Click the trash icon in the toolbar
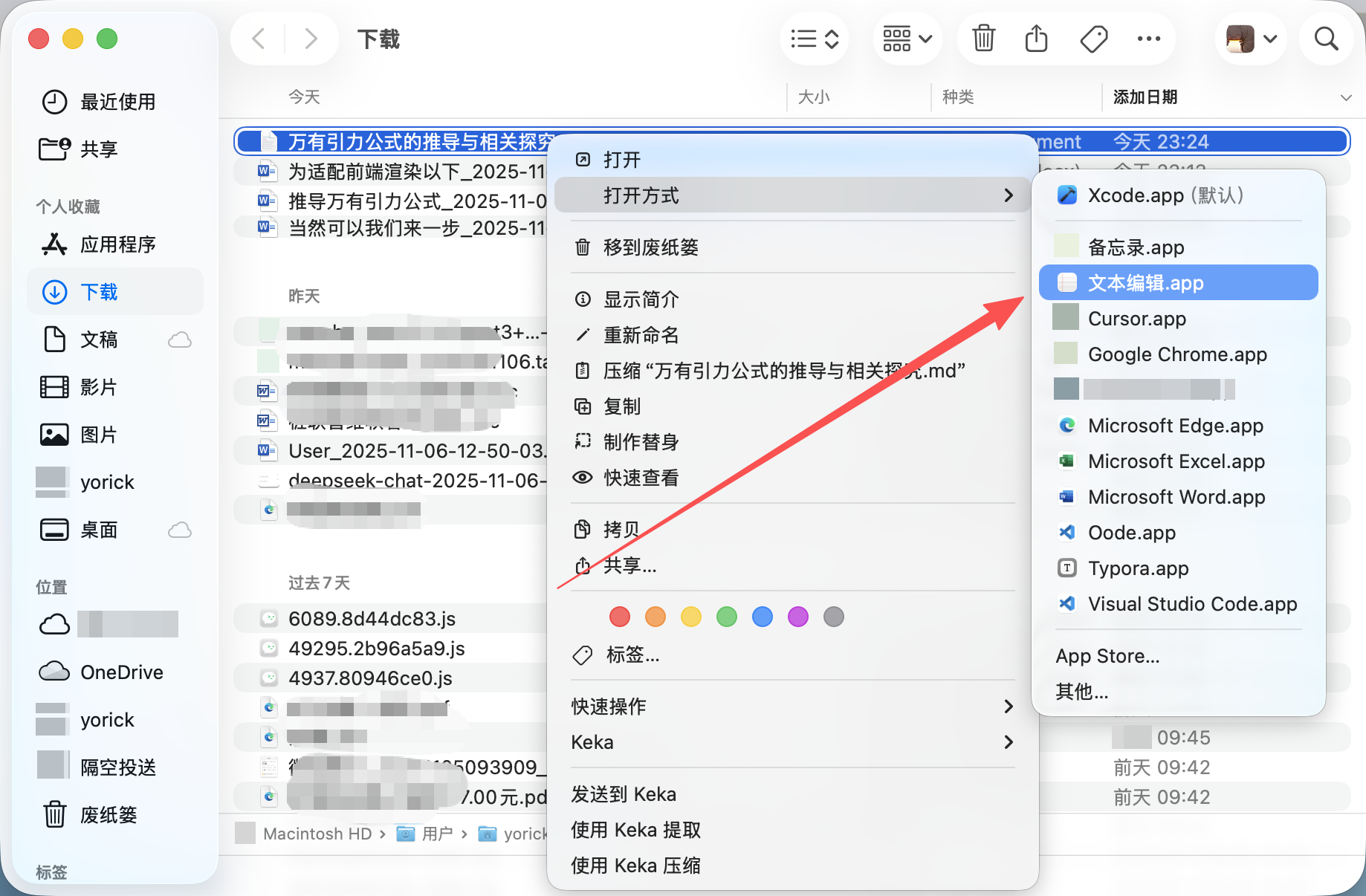This screenshot has height=896, width=1366. point(983,38)
